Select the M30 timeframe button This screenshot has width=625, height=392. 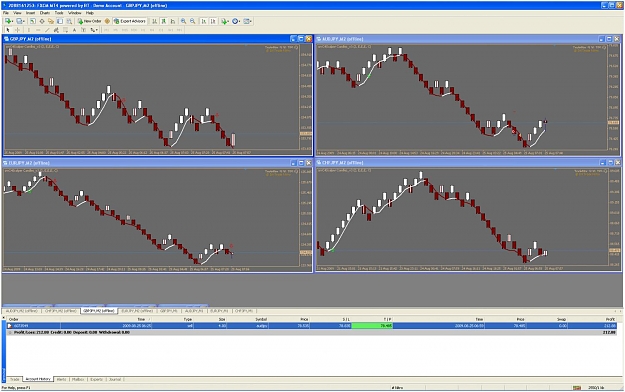[134, 30]
